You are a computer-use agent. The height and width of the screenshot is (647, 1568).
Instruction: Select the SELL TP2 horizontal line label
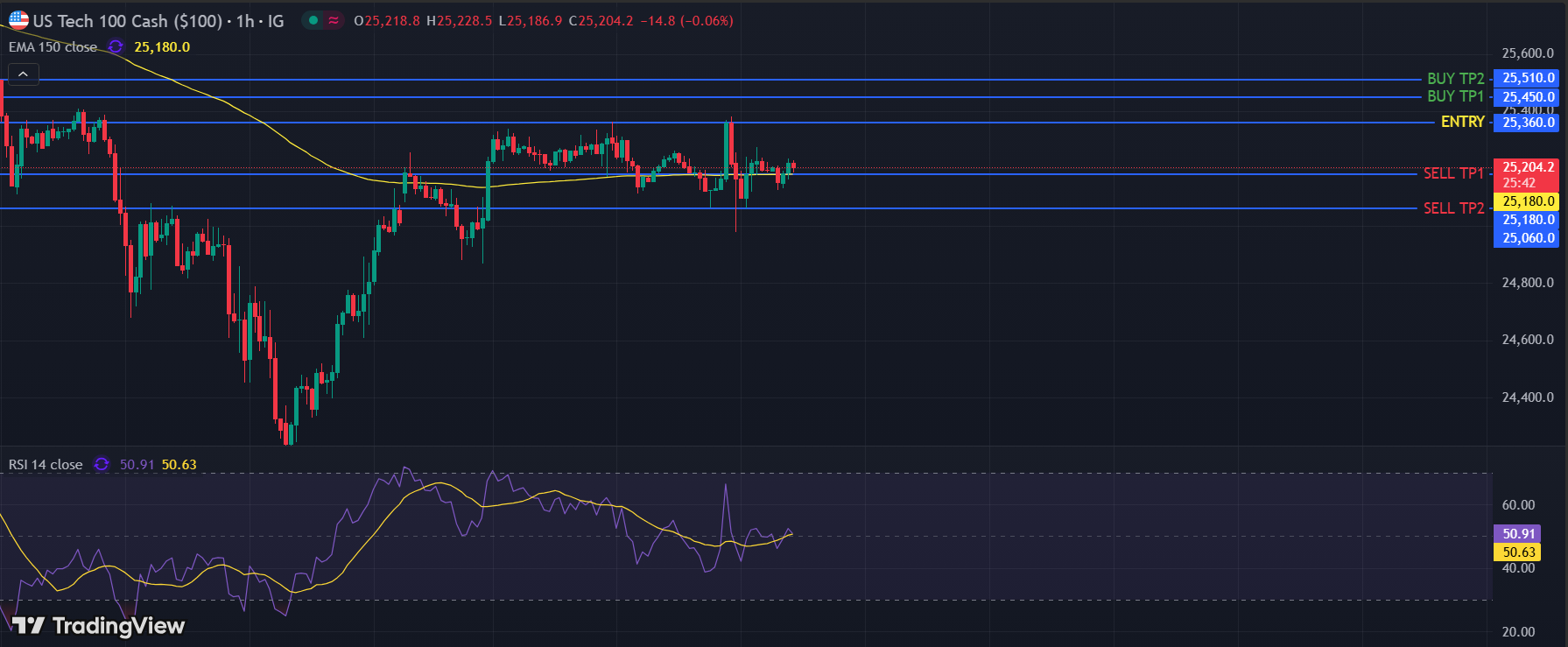pyautogui.click(x=1453, y=207)
